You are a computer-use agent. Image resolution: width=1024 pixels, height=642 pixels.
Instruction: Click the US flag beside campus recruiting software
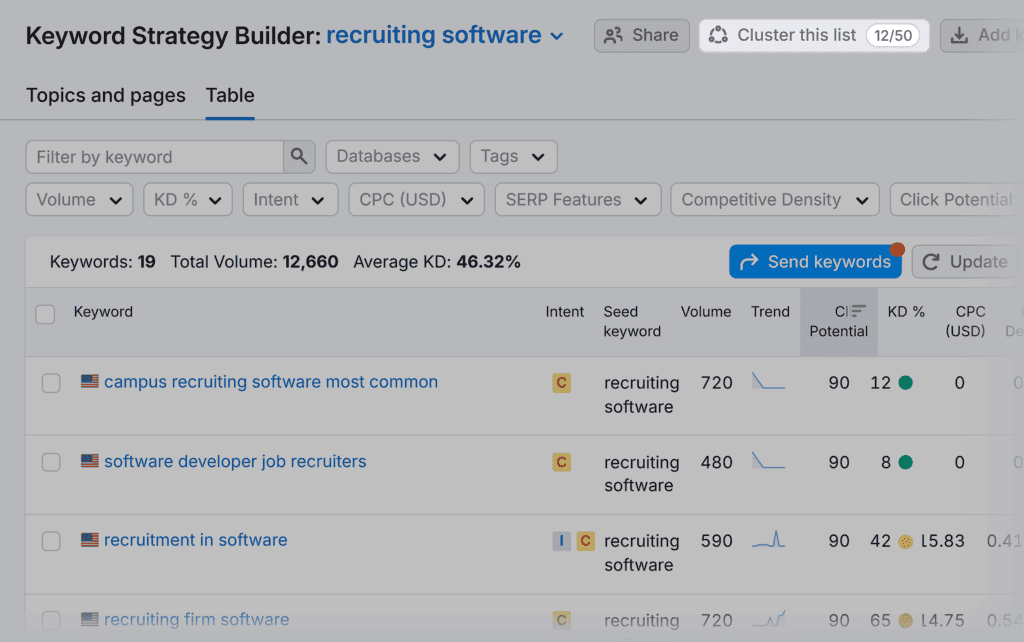tap(90, 382)
